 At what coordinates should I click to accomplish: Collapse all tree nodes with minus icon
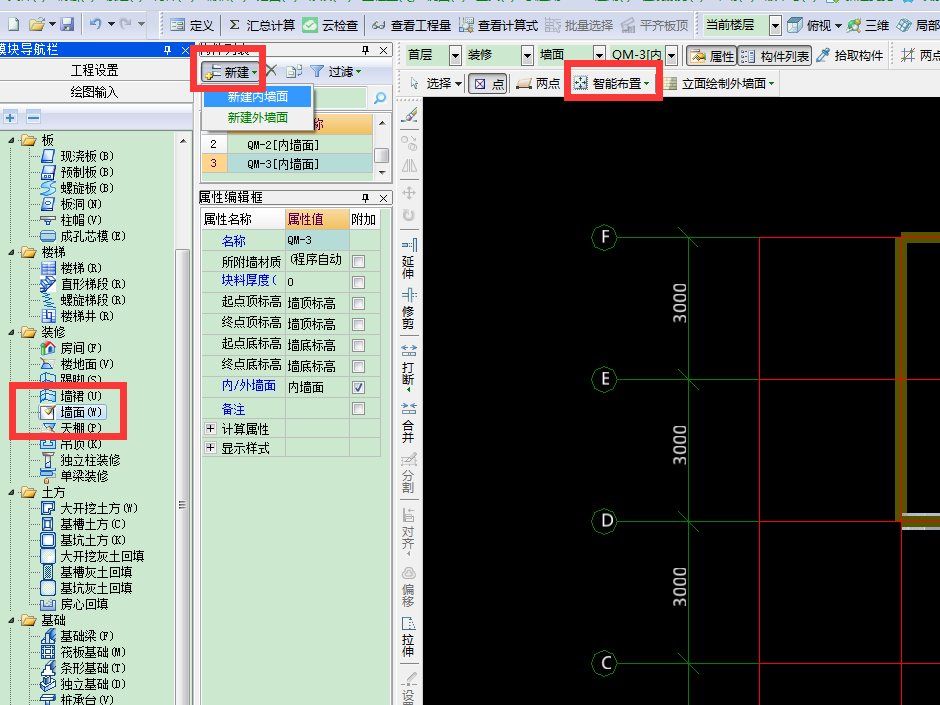(x=34, y=117)
